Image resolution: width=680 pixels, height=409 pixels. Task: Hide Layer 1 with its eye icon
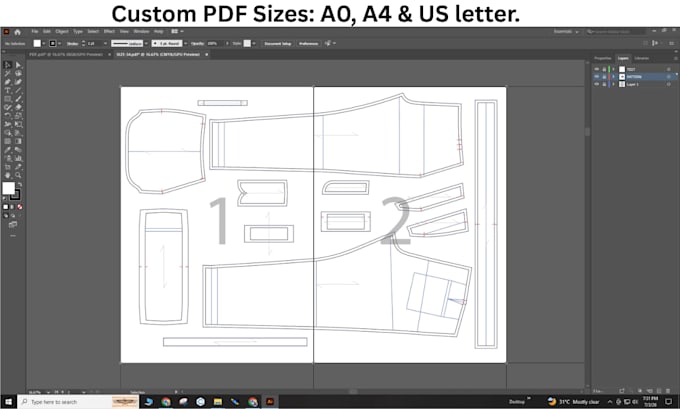click(597, 84)
